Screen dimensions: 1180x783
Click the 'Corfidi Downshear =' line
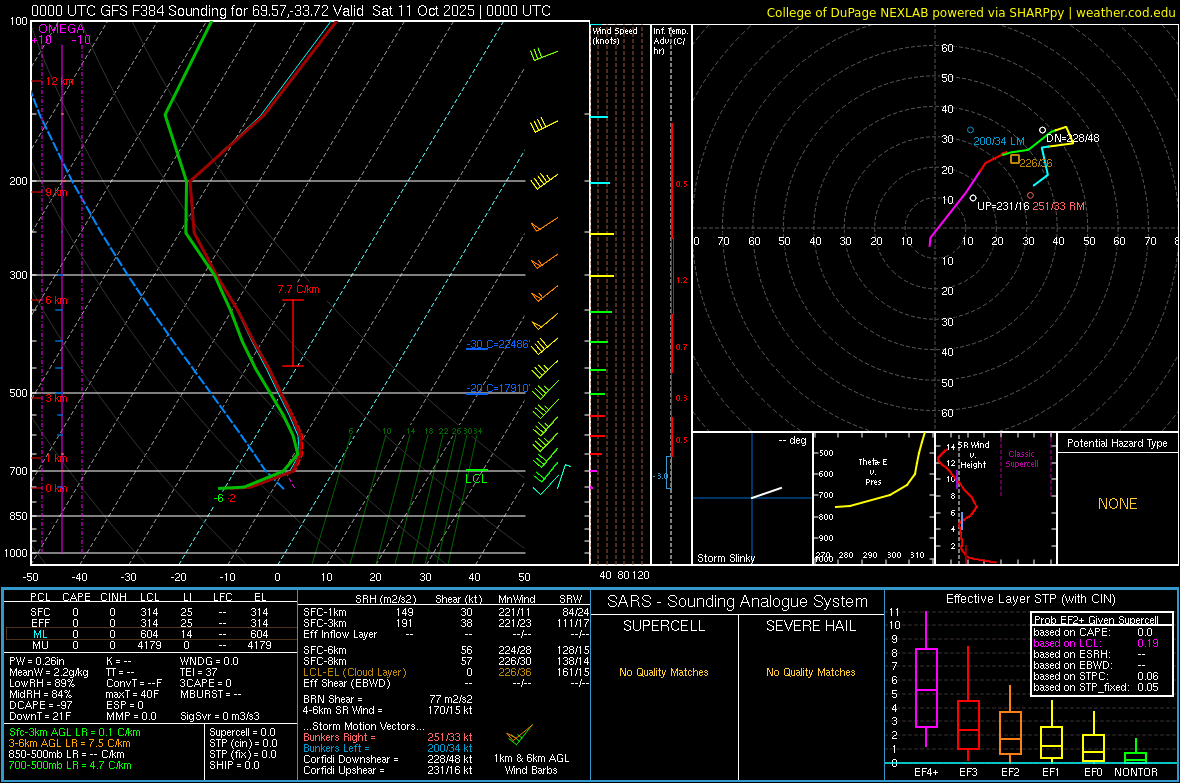click(388, 759)
